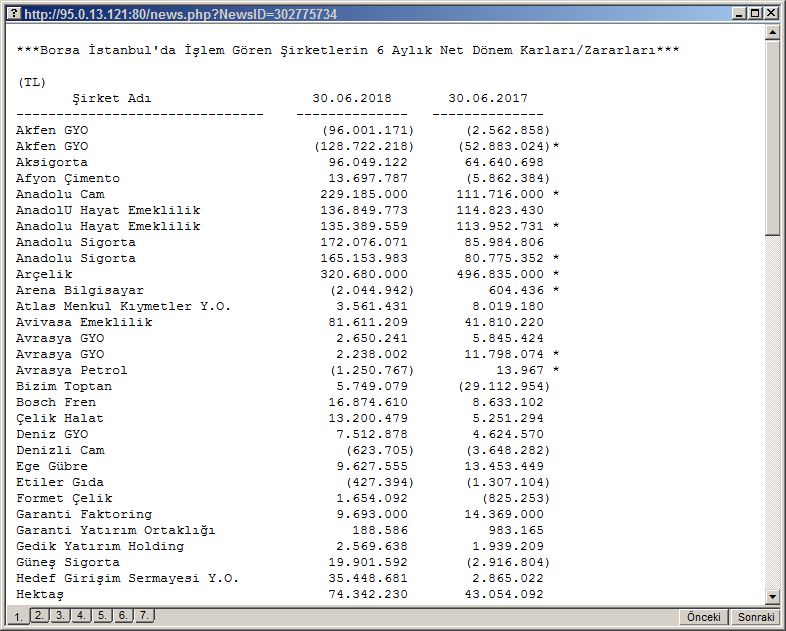The width and height of the screenshot is (786, 631).
Task: Click the Etiler Gıda row name
Action: click(x=60, y=482)
